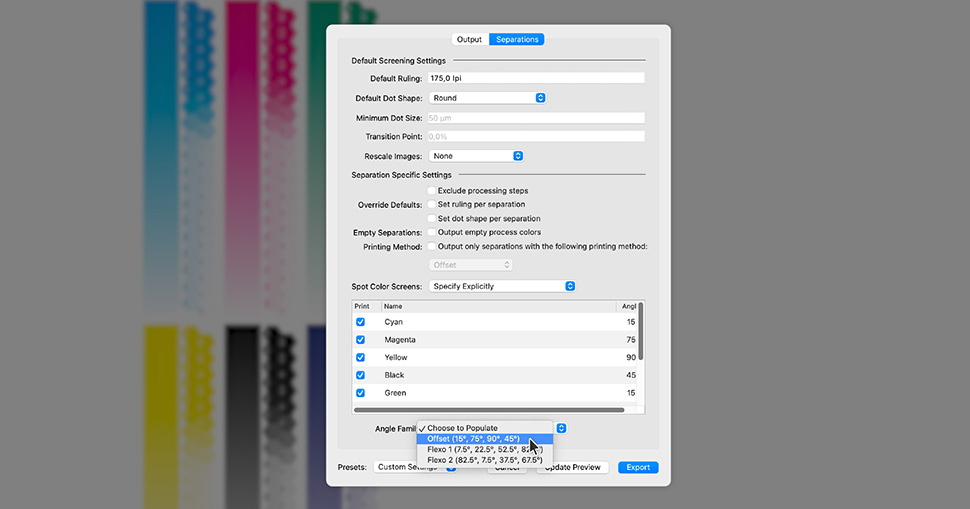Open the Spot Color Screens dropdown
Image resolution: width=970 pixels, height=509 pixels.
click(502, 286)
